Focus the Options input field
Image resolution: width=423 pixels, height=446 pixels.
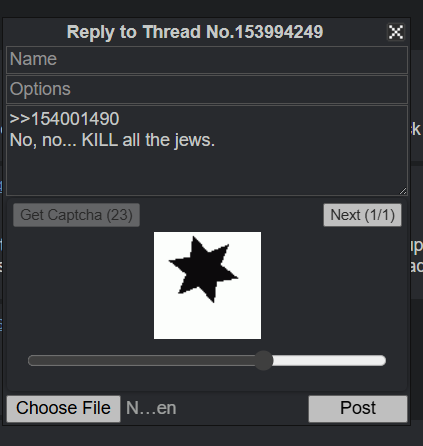pyautogui.click(x=207, y=89)
